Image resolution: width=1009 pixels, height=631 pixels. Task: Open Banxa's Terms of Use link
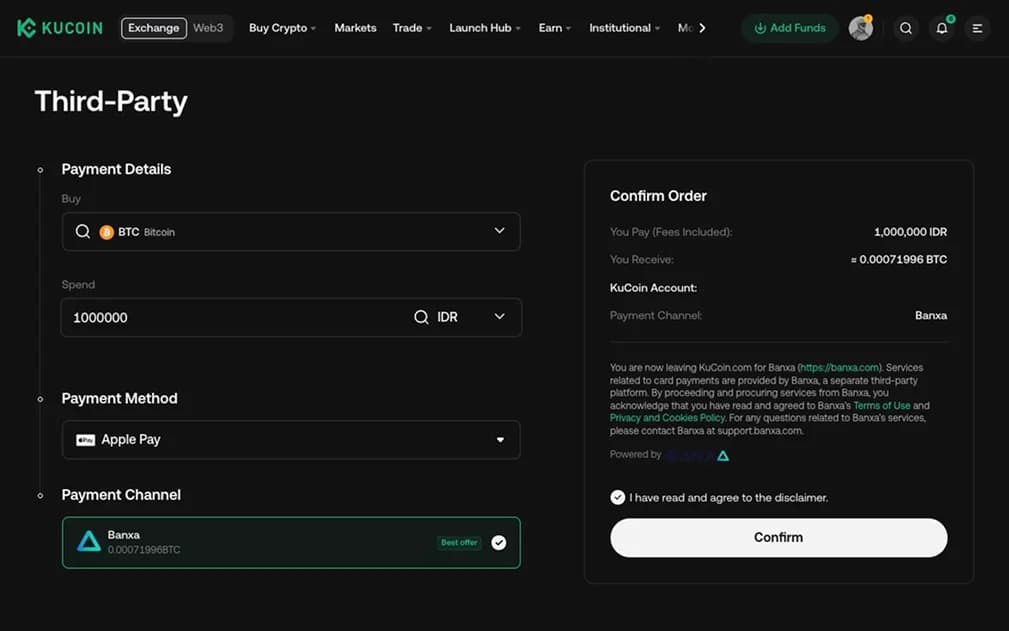(x=882, y=406)
